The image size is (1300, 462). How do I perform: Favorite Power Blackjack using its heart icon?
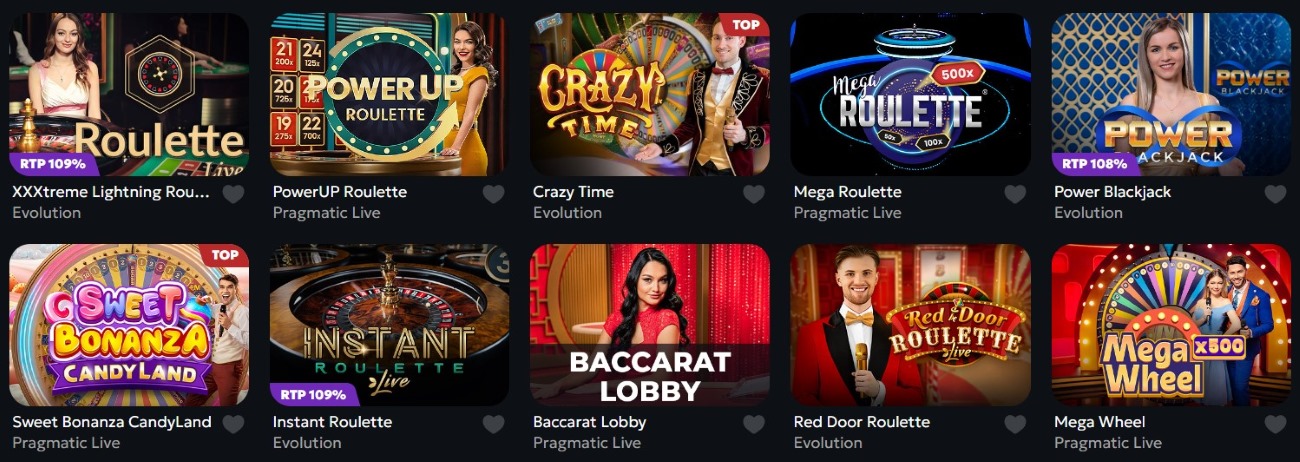[1275, 194]
